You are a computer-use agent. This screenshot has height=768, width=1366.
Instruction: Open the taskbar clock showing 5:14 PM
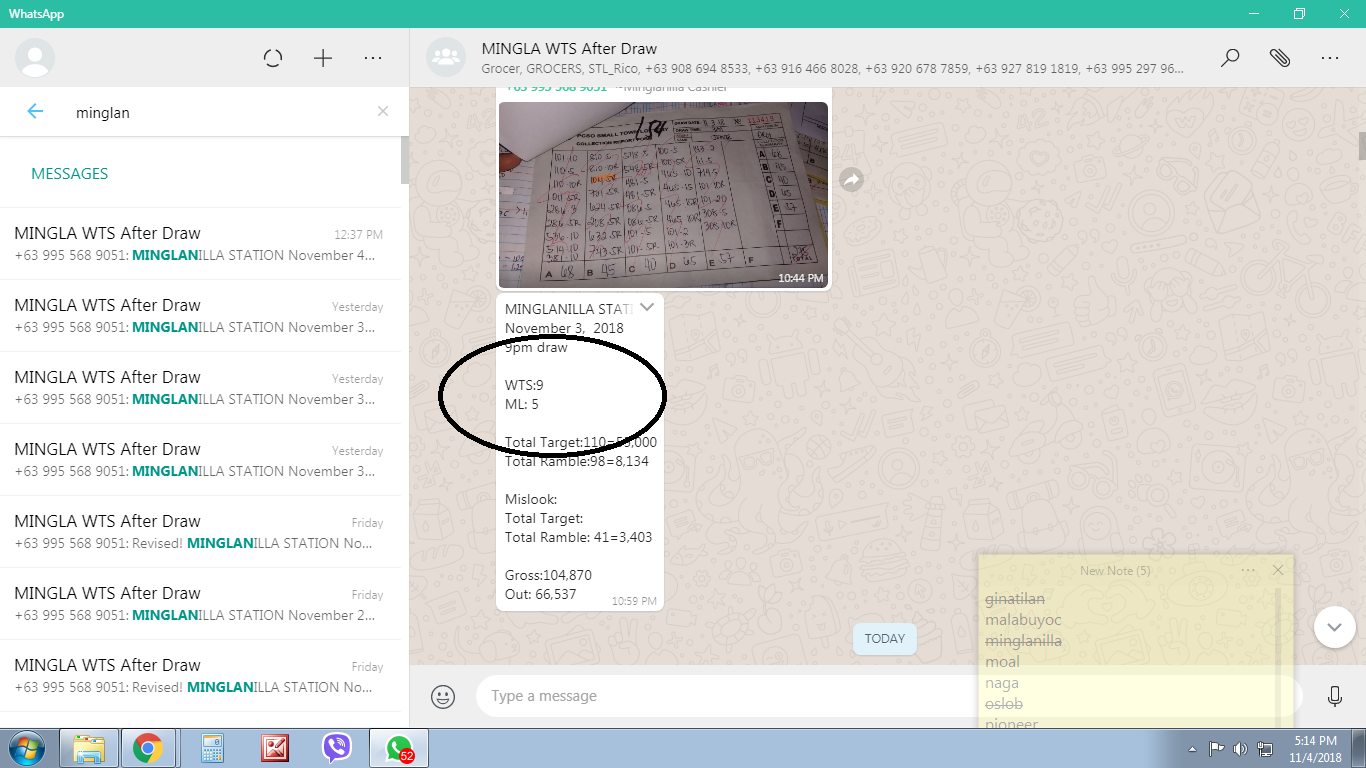coord(1315,748)
